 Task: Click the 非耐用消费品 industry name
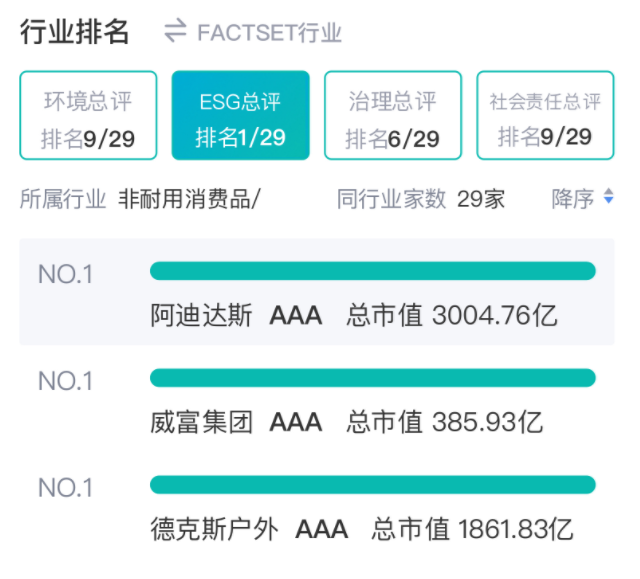pyautogui.click(x=189, y=199)
